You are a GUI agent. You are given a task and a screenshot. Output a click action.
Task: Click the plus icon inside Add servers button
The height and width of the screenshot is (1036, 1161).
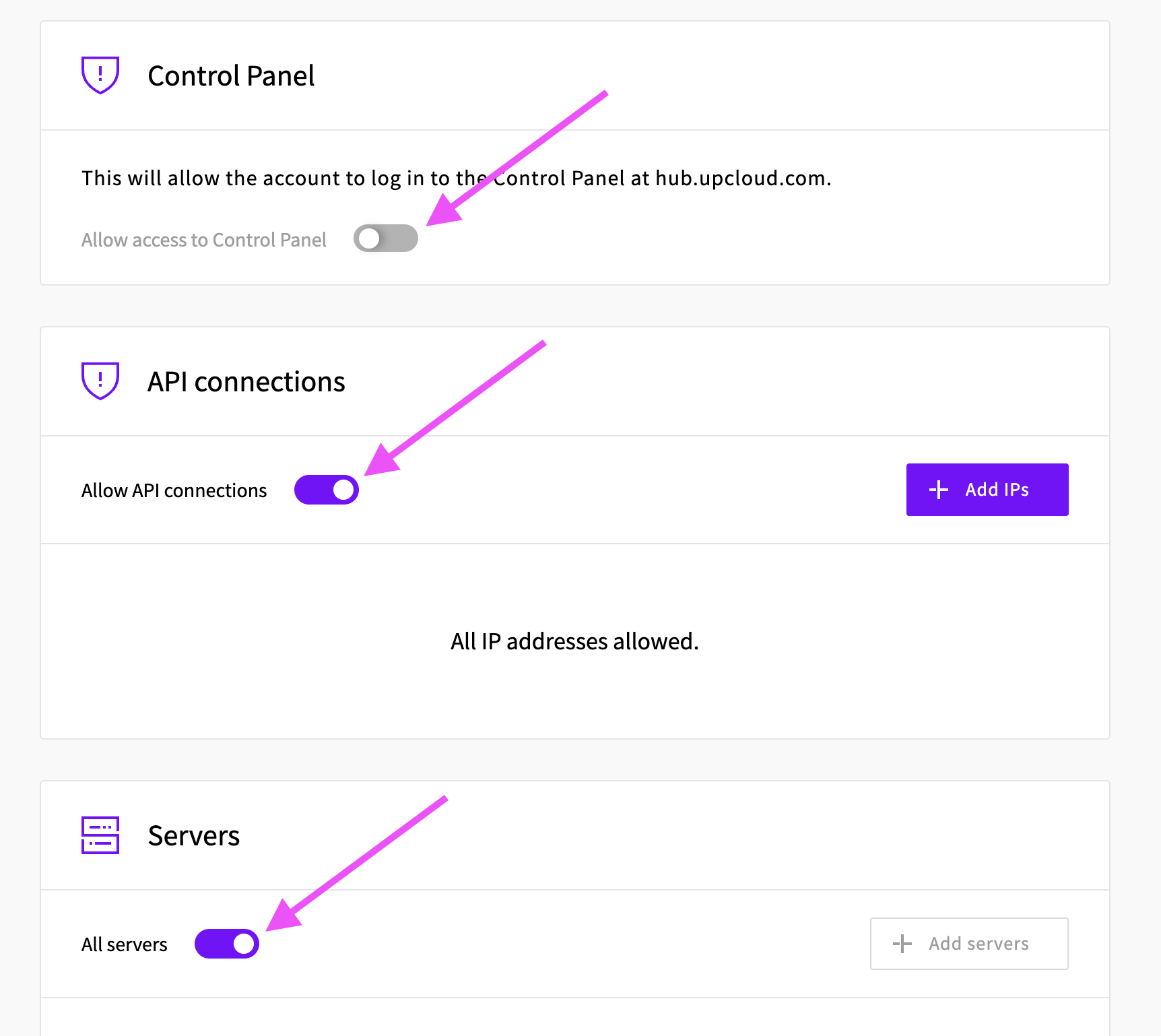pos(901,943)
